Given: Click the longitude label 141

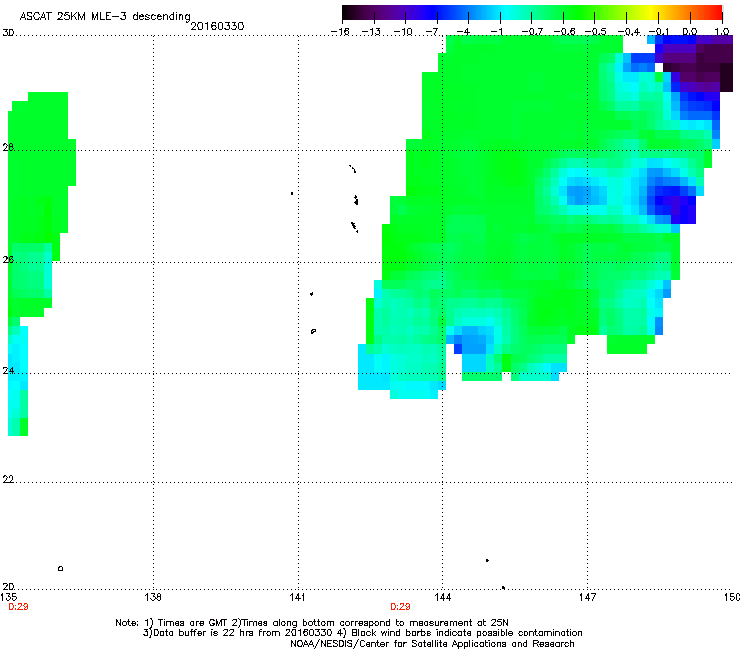Looking at the screenshot, I should click(297, 597).
